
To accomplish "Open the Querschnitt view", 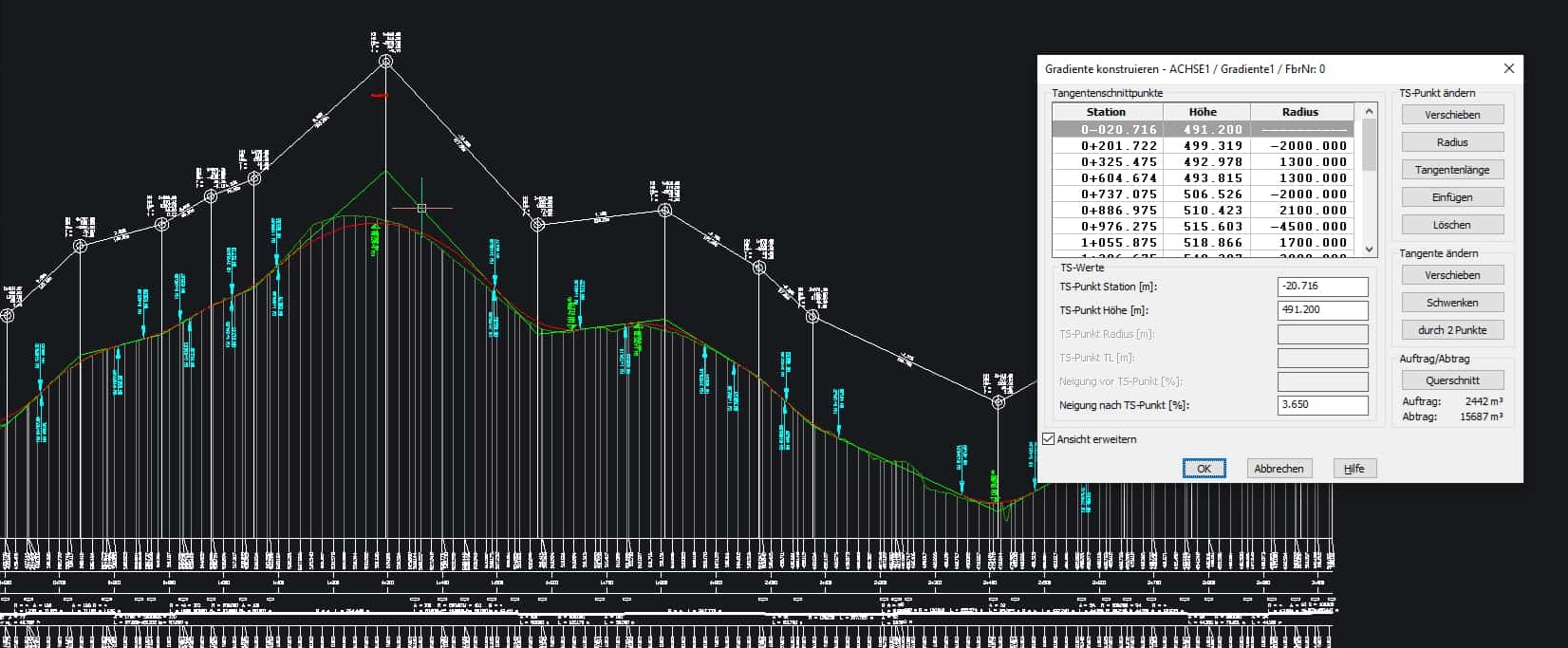I will pos(1452,380).
